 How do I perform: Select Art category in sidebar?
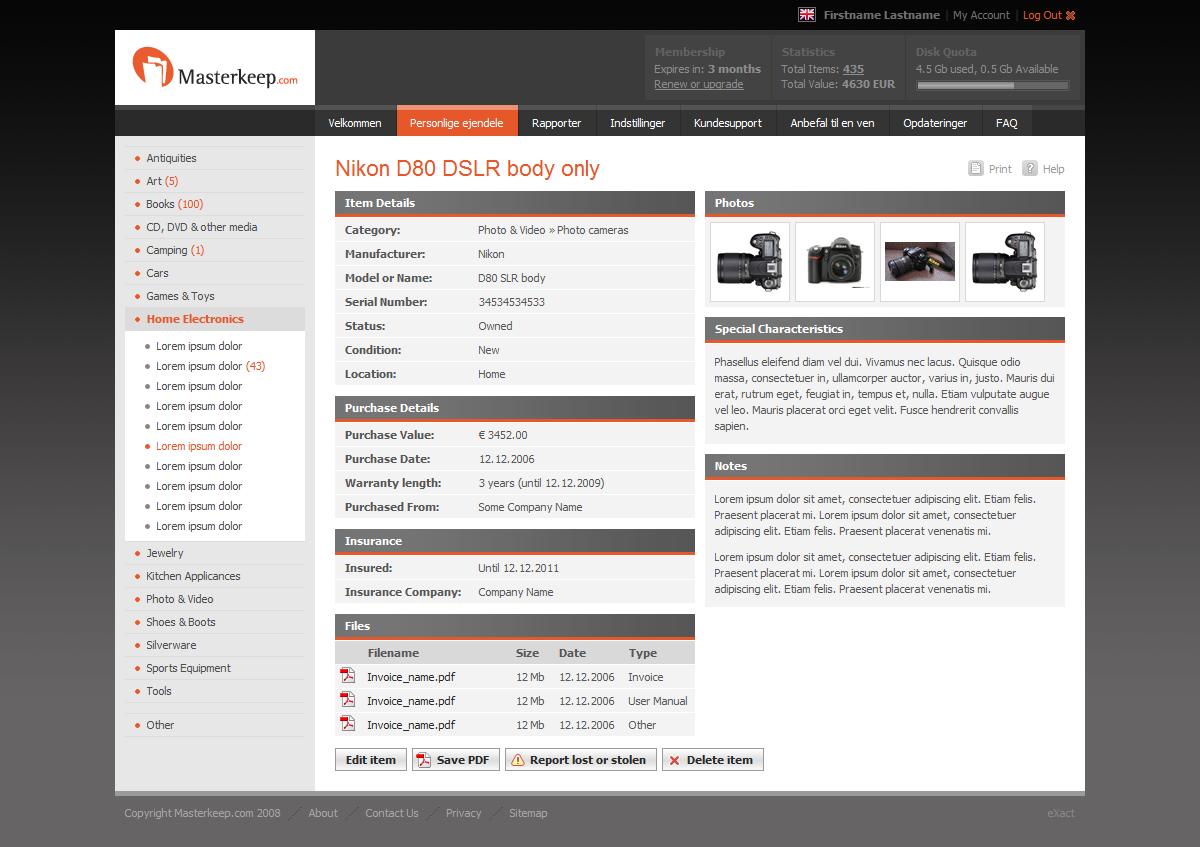[x=162, y=181]
